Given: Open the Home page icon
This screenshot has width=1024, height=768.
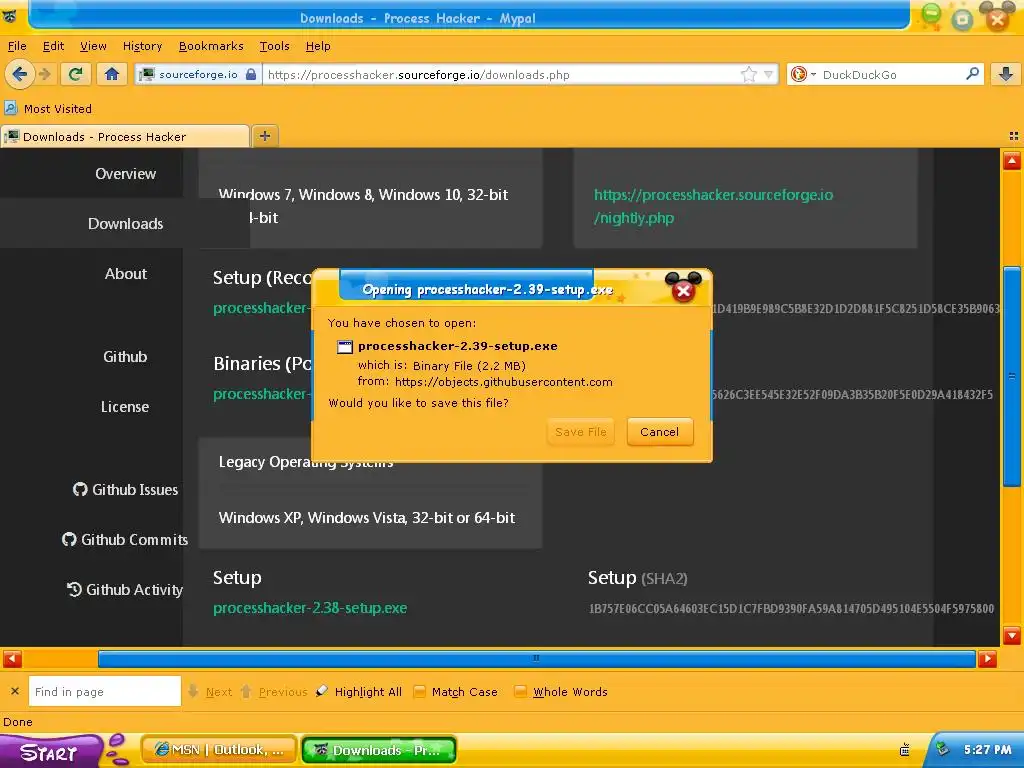Looking at the screenshot, I should (112, 74).
